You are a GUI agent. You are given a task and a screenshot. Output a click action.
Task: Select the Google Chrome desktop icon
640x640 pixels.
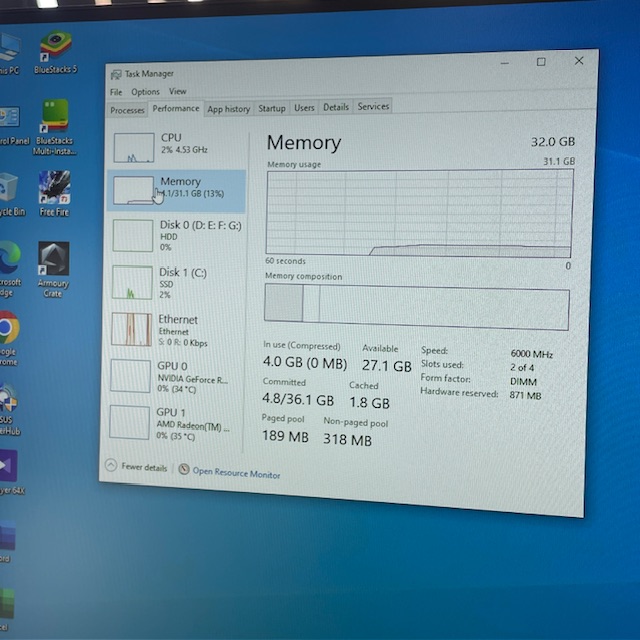point(8,332)
